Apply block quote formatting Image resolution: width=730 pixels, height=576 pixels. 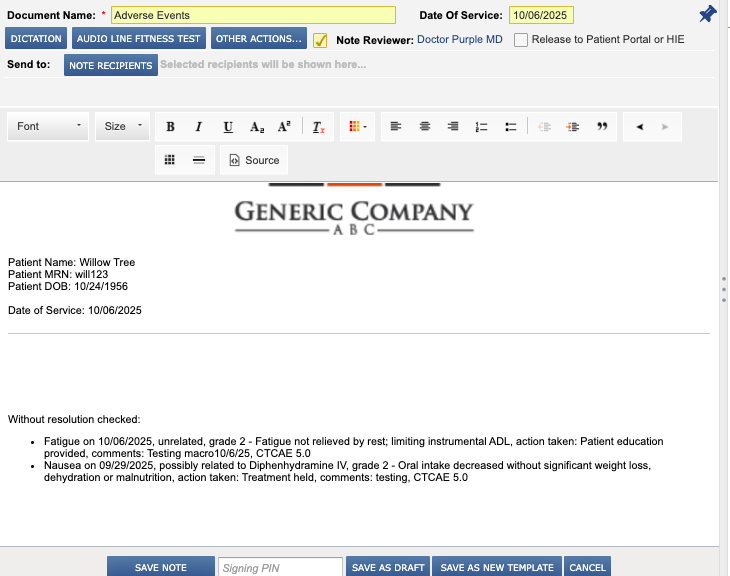point(602,127)
